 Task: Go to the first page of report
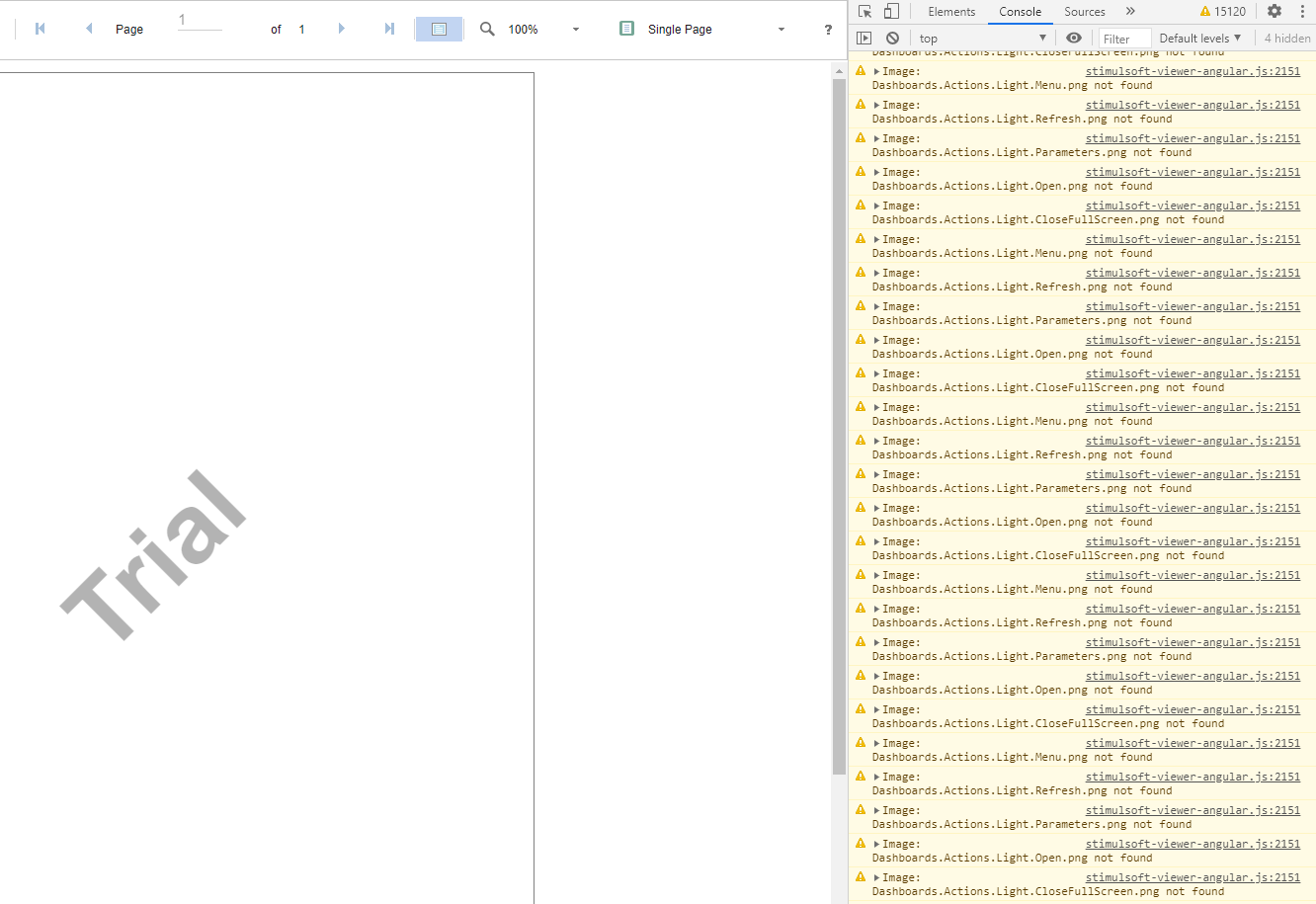[x=40, y=29]
